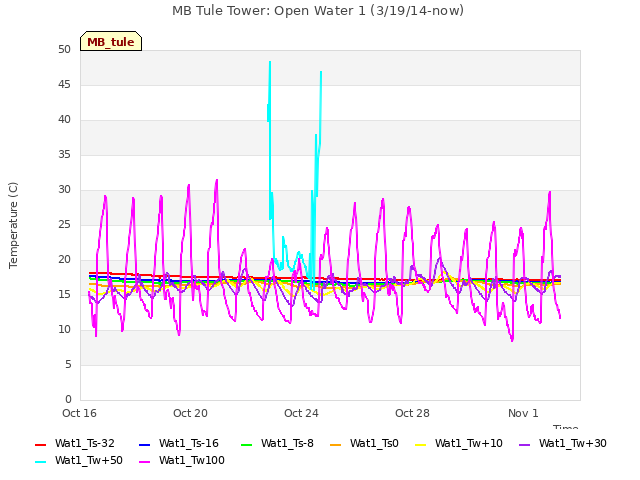The height and width of the screenshot is (480, 640).
Task: Click the cyan Wat1_Tw+50 legend swatch
Action: [40, 462]
